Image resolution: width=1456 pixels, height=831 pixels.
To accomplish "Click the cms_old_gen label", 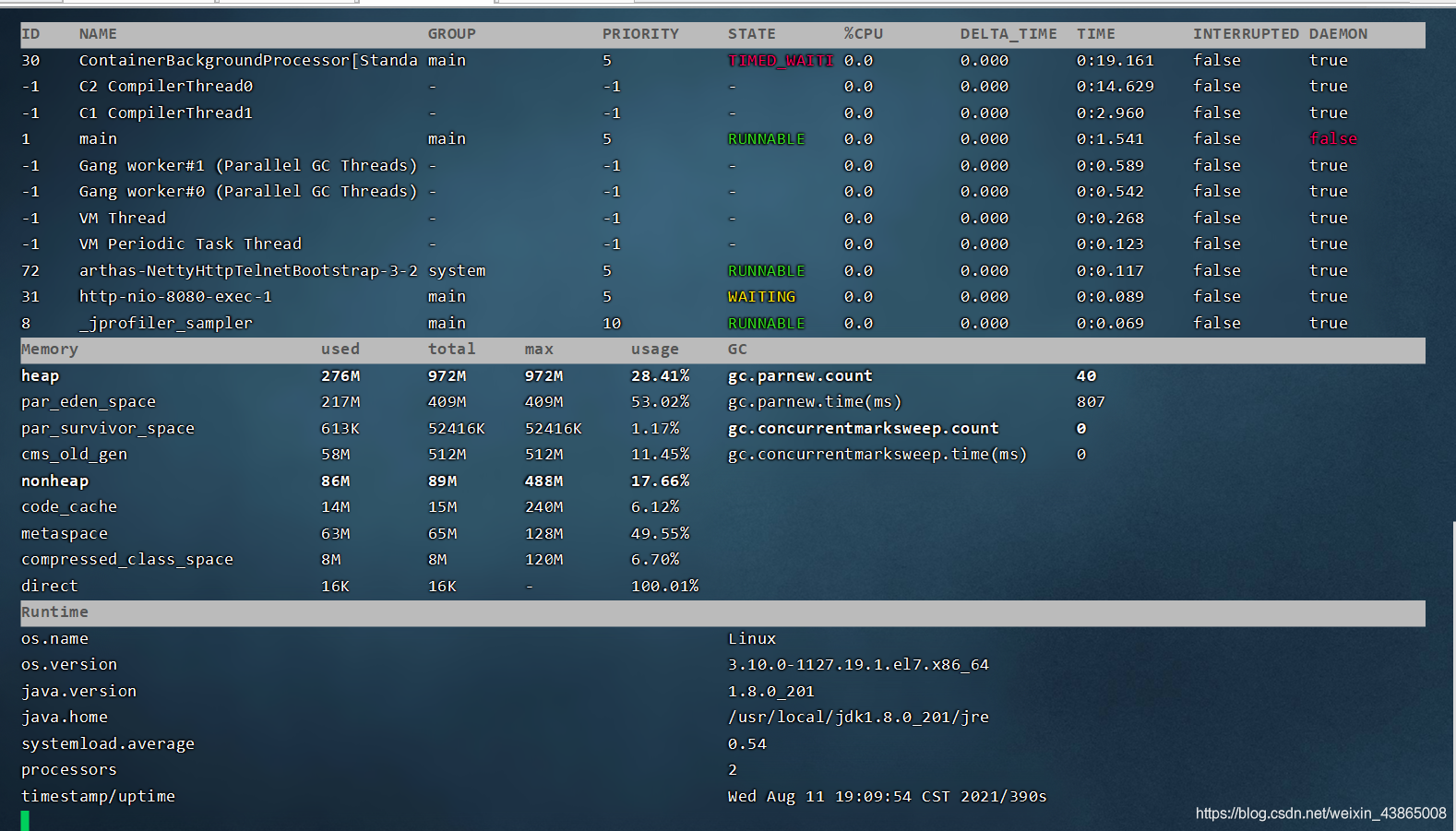I will click(74, 454).
